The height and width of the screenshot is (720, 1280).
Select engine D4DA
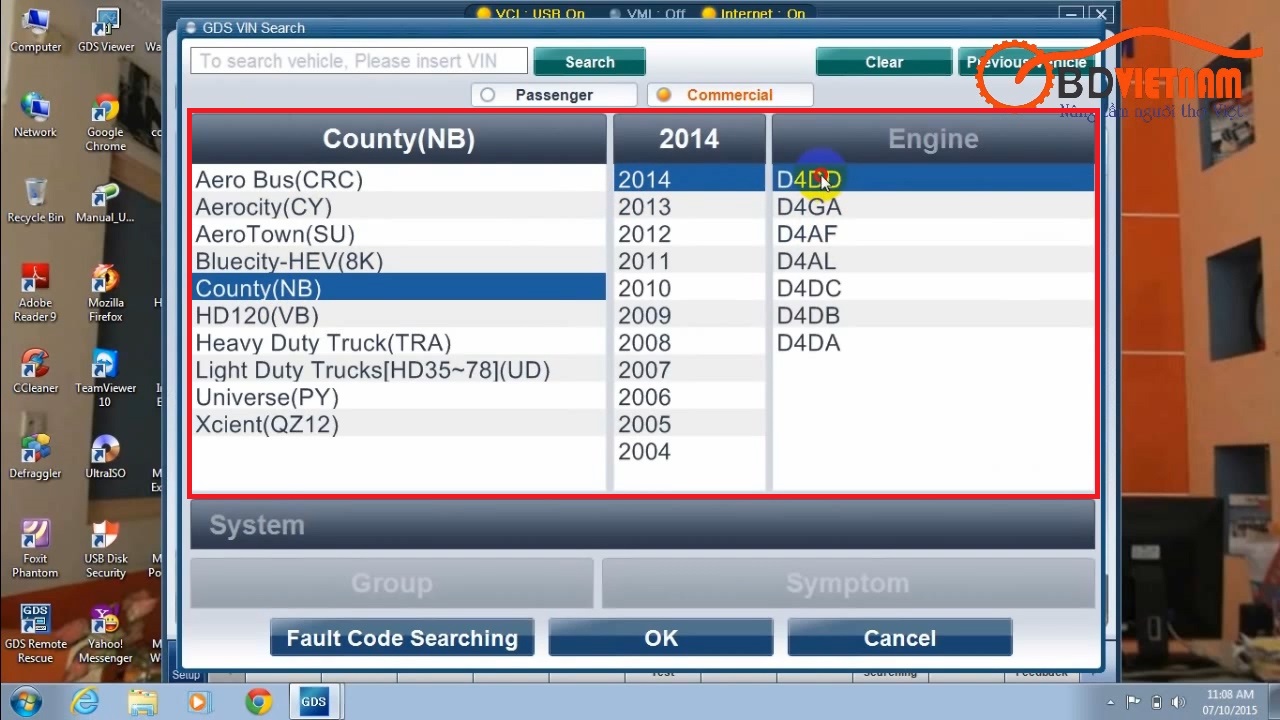(933, 343)
